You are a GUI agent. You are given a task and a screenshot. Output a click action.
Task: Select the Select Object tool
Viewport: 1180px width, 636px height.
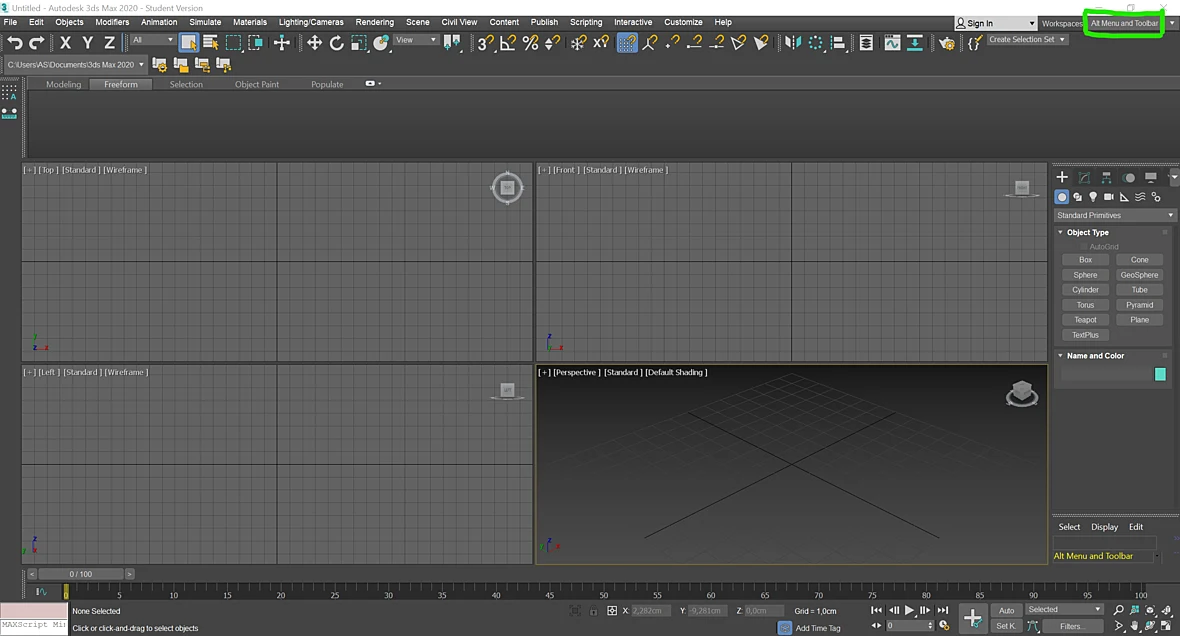point(189,43)
